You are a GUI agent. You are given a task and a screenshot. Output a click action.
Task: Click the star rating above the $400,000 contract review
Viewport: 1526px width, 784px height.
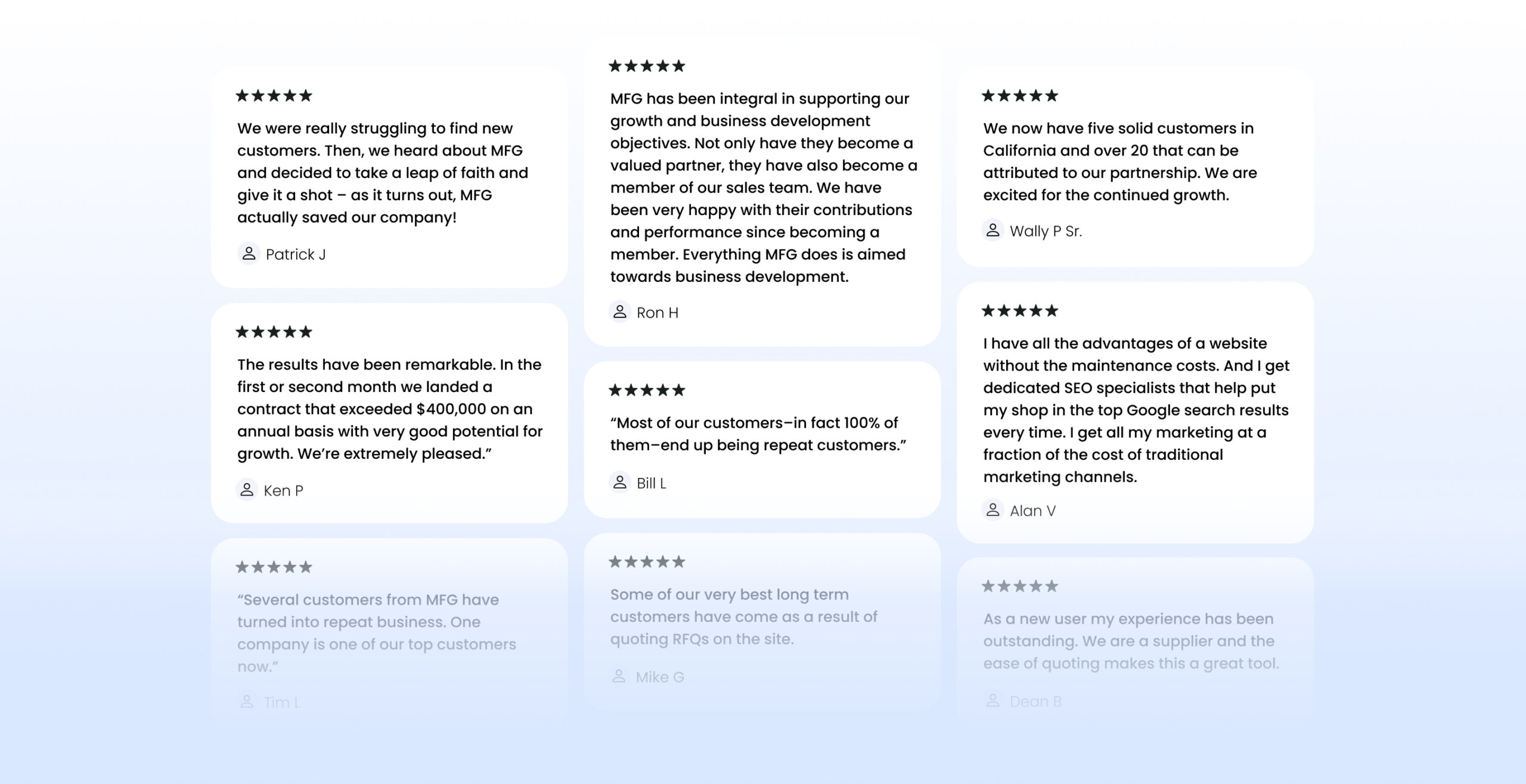tap(274, 332)
